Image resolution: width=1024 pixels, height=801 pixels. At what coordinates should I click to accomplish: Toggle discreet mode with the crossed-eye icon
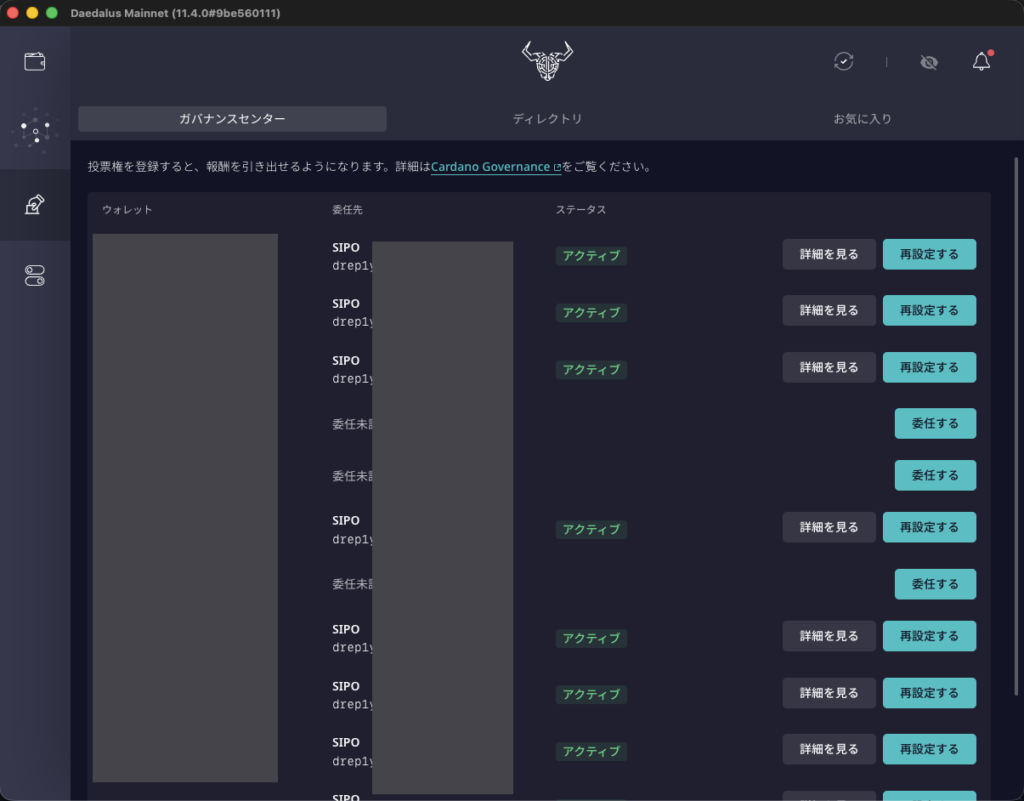point(929,62)
